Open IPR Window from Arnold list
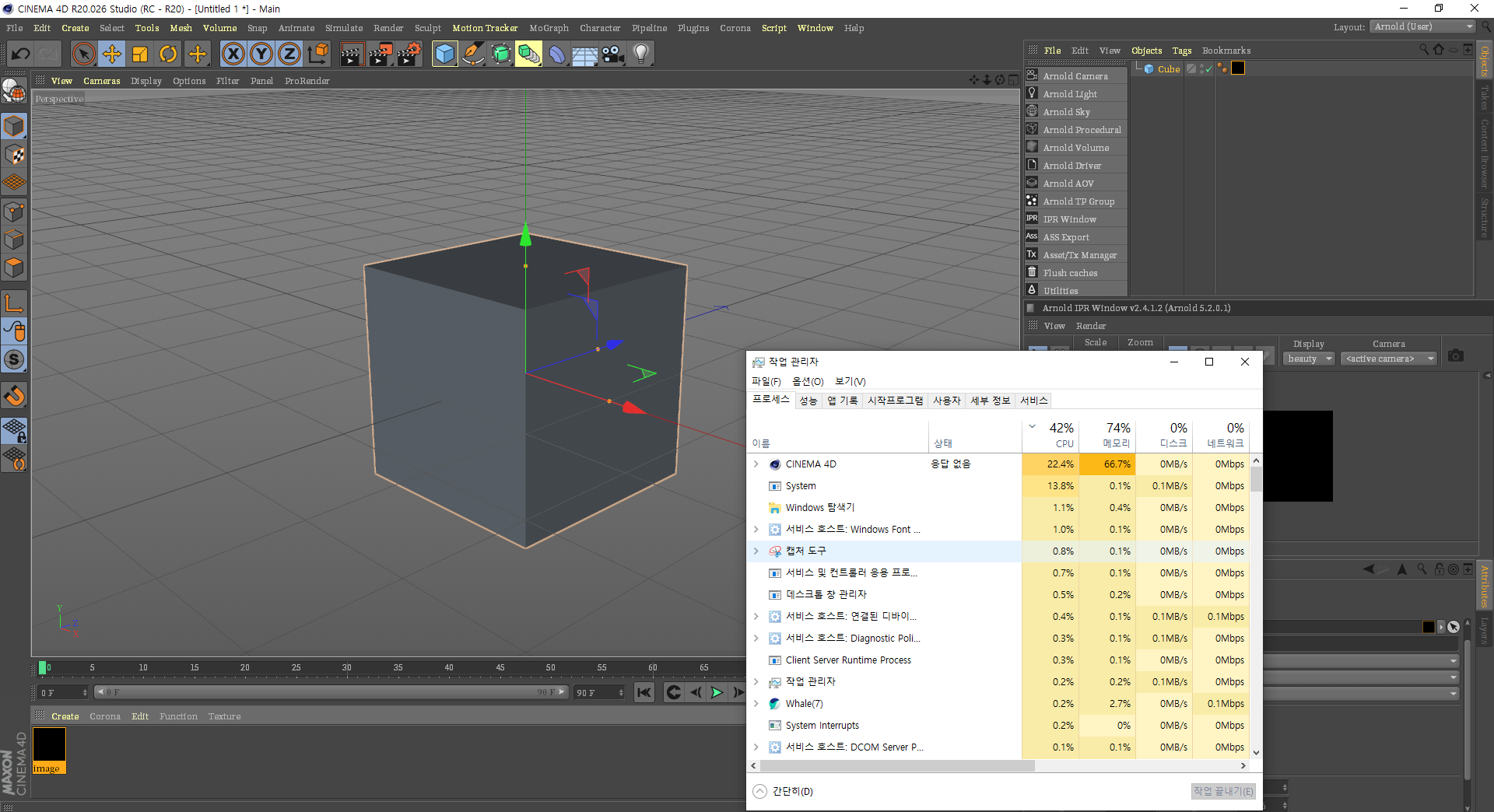This screenshot has height=812, width=1494. [x=1076, y=219]
